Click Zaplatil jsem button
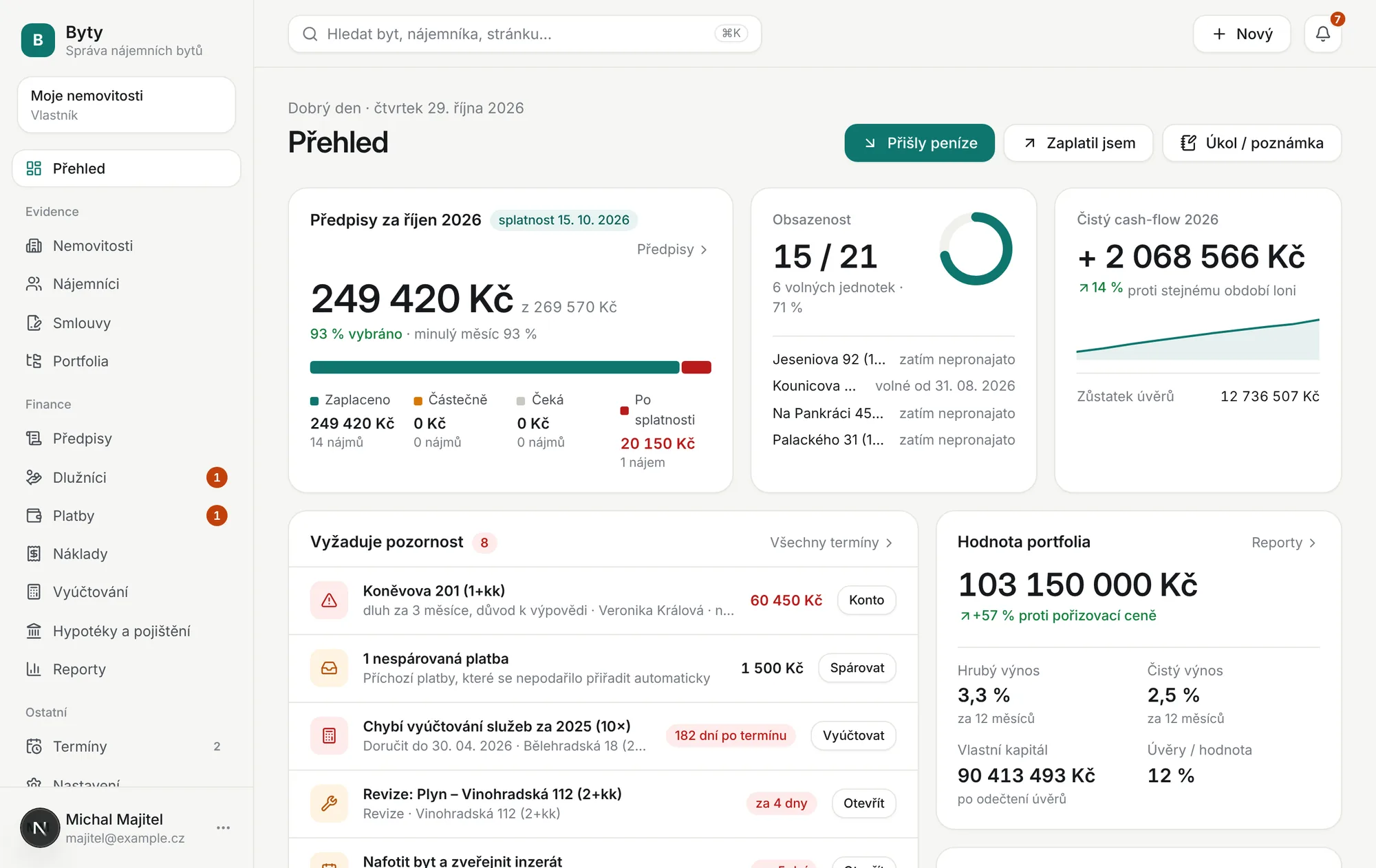Screen dimensions: 1376x868 tap(1078, 143)
